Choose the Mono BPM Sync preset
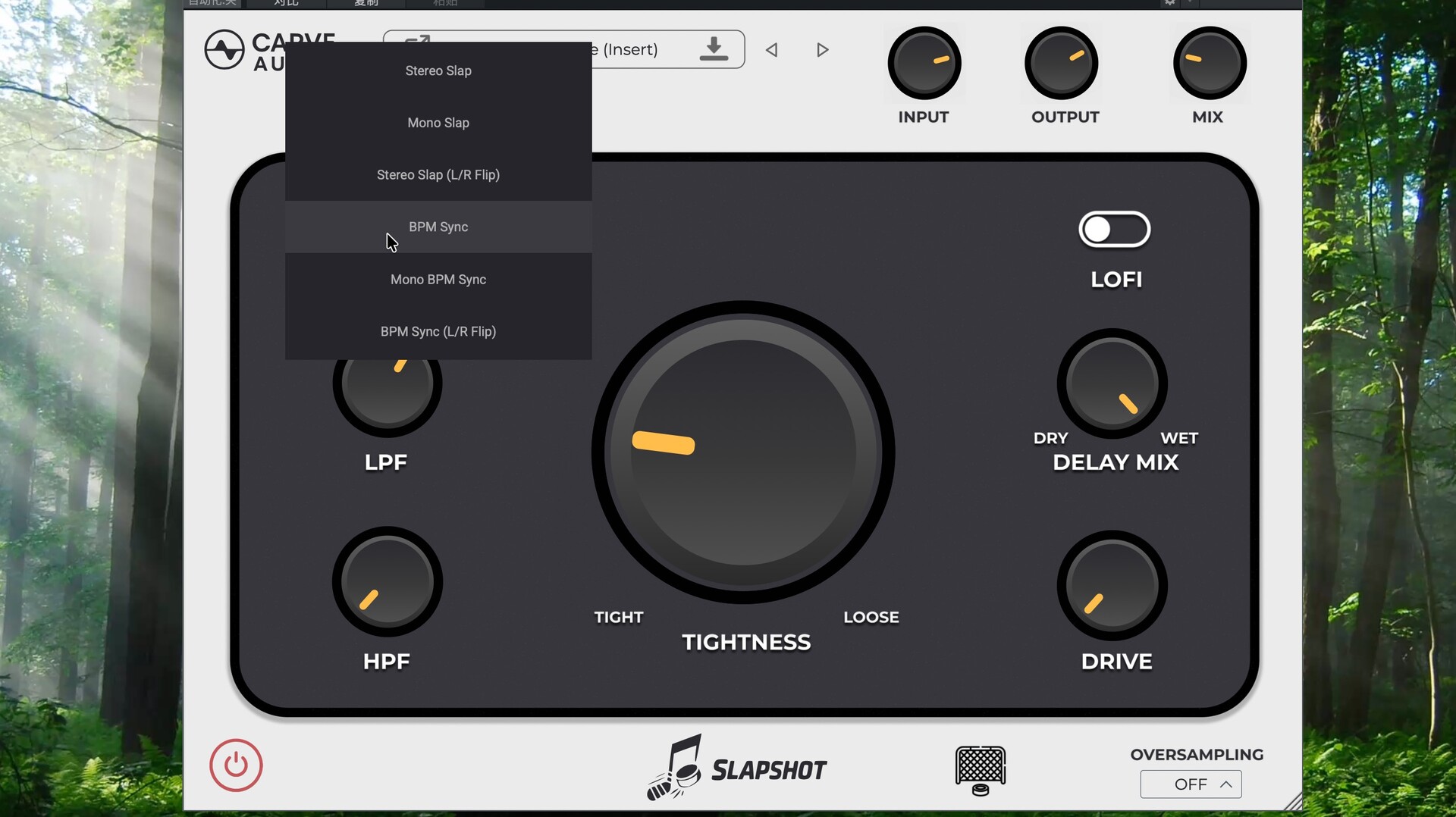This screenshot has width=1456, height=817. click(438, 280)
